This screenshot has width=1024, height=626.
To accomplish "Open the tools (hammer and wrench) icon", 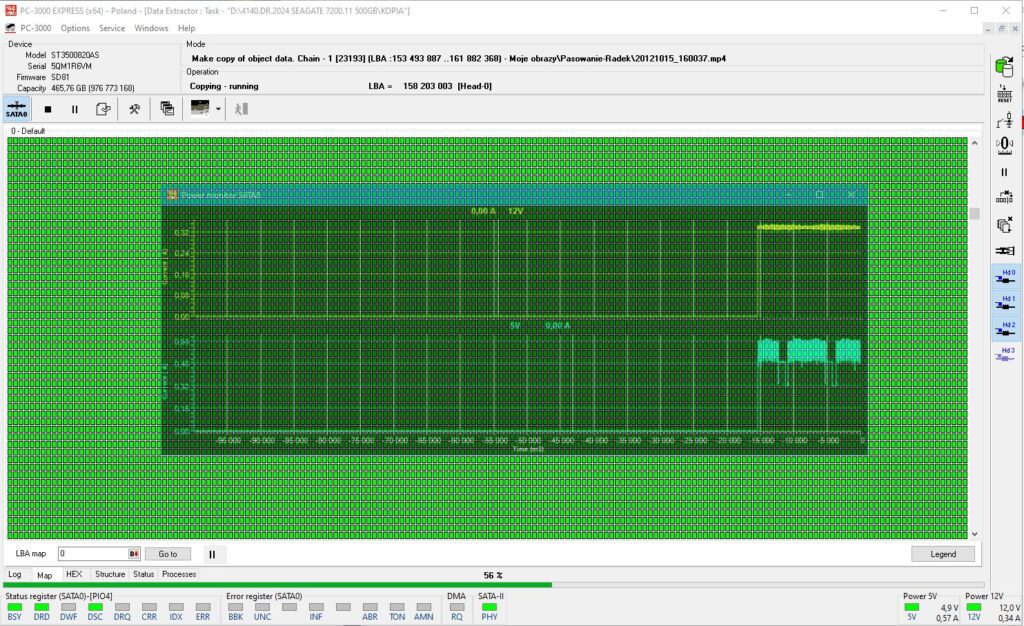I will tap(134, 109).
